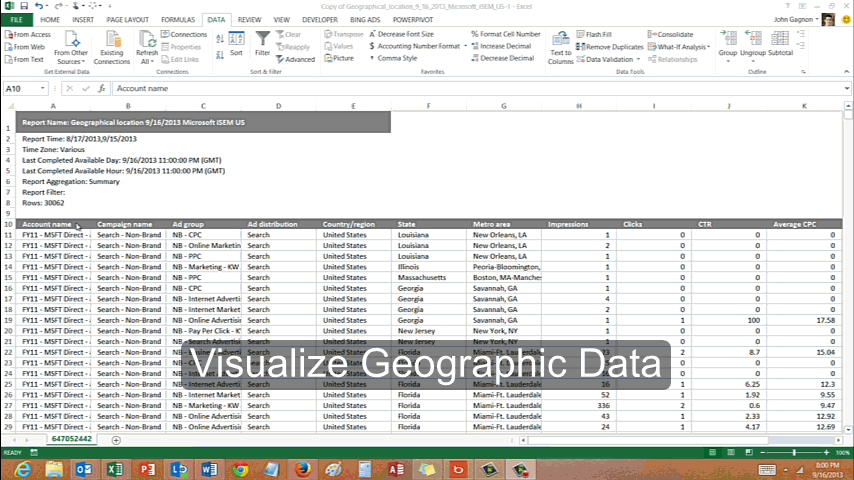The height and width of the screenshot is (480, 854).
Task: Open Existing Connections
Action: (x=112, y=48)
